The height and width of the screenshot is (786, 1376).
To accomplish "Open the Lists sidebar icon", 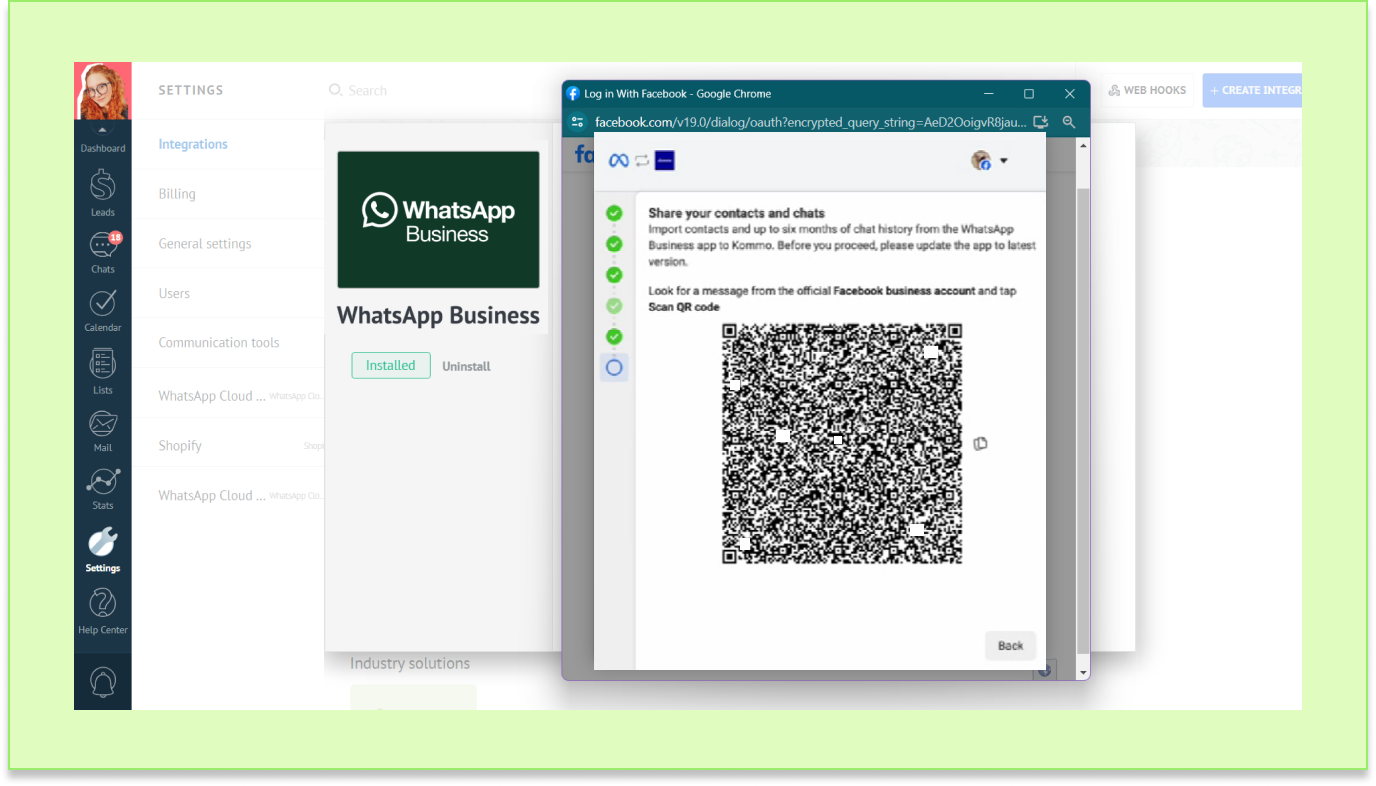I will click(x=103, y=366).
